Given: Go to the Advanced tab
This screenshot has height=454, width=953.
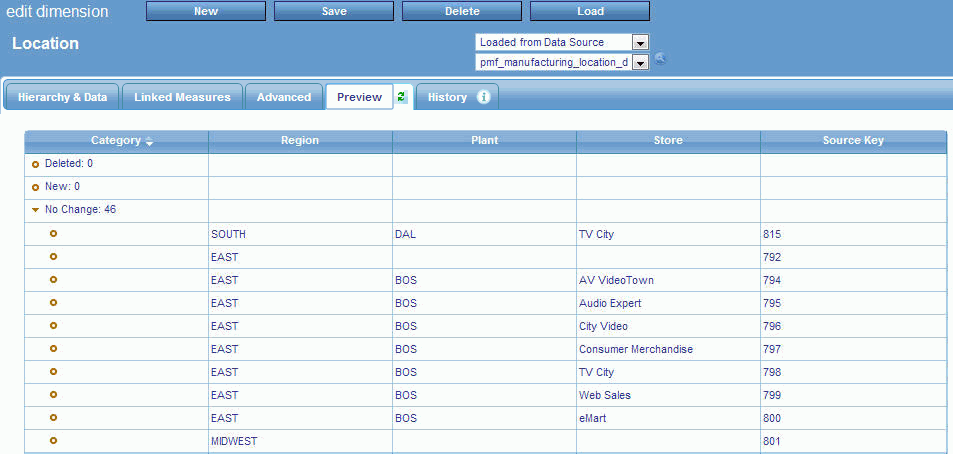Looking at the screenshot, I should [x=284, y=97].
